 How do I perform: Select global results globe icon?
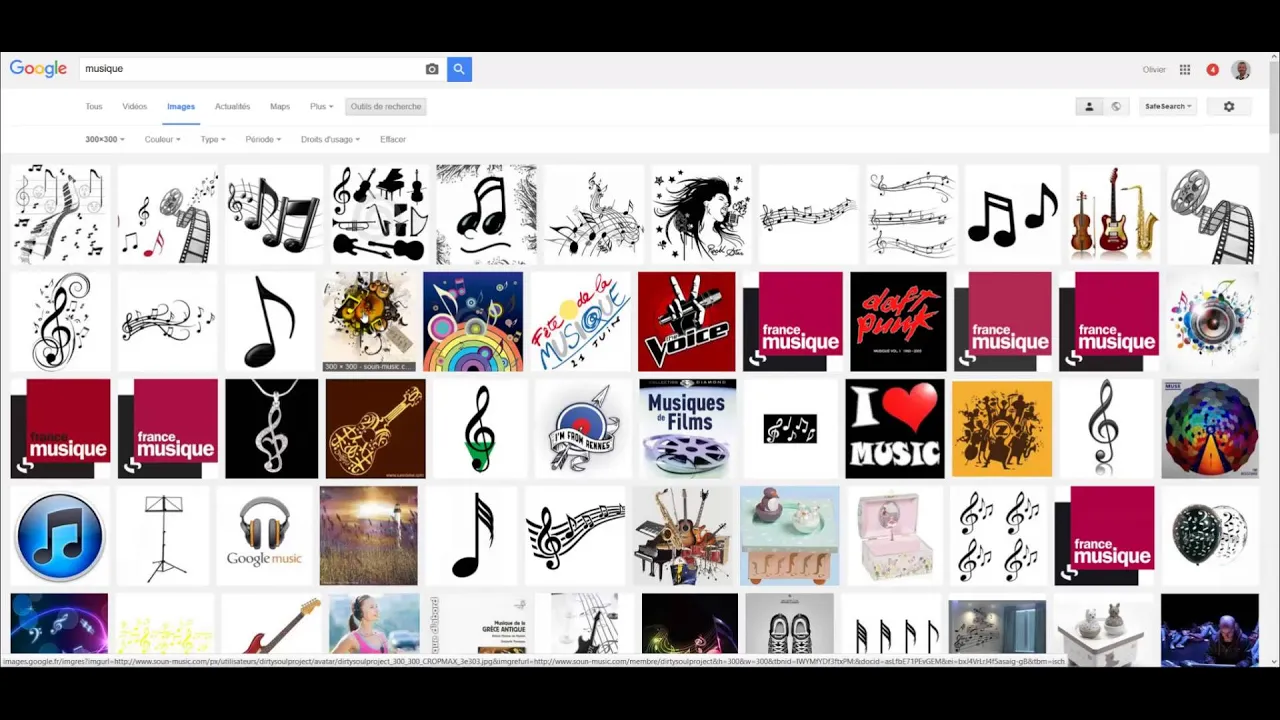1116,106
